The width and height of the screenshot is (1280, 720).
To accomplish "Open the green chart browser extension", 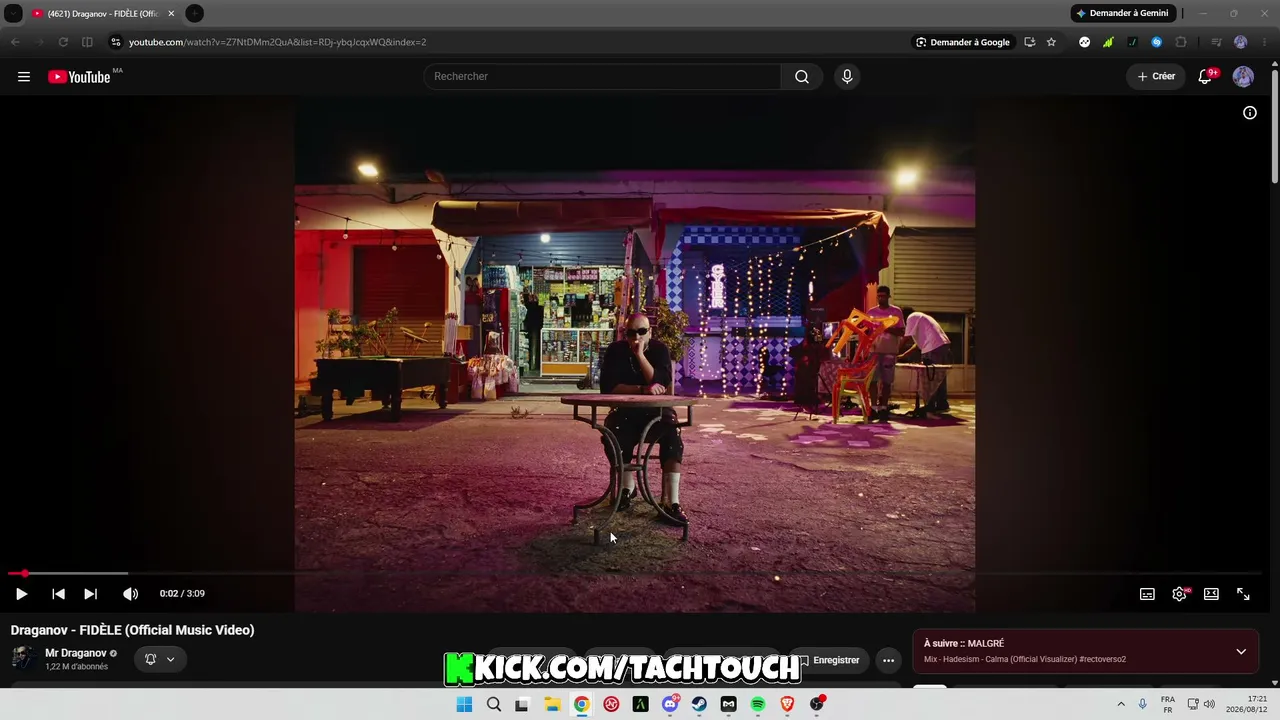I will pos(1108,42).
